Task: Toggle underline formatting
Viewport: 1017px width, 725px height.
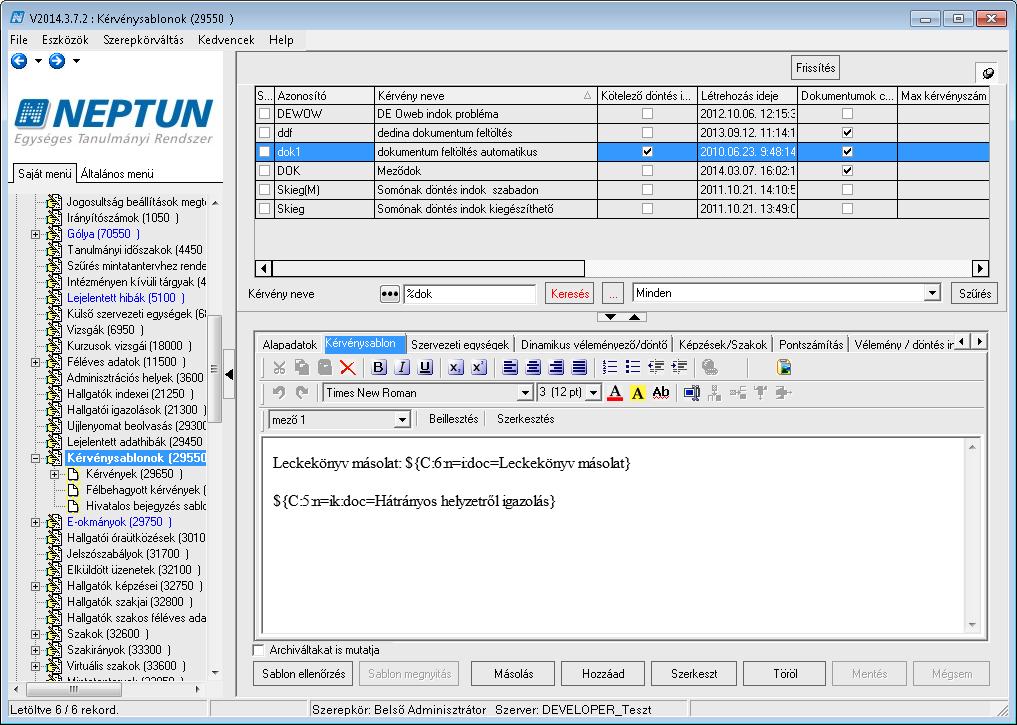Action: (425, 368)
